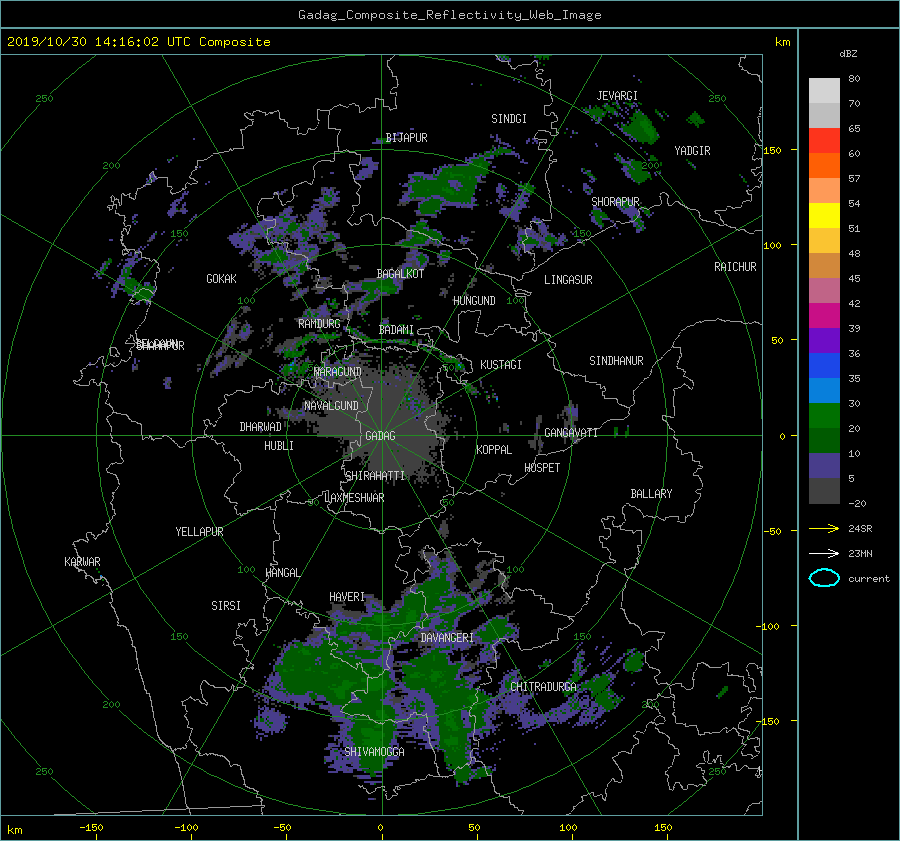Click the HUBLI city label

pos(278,446)
